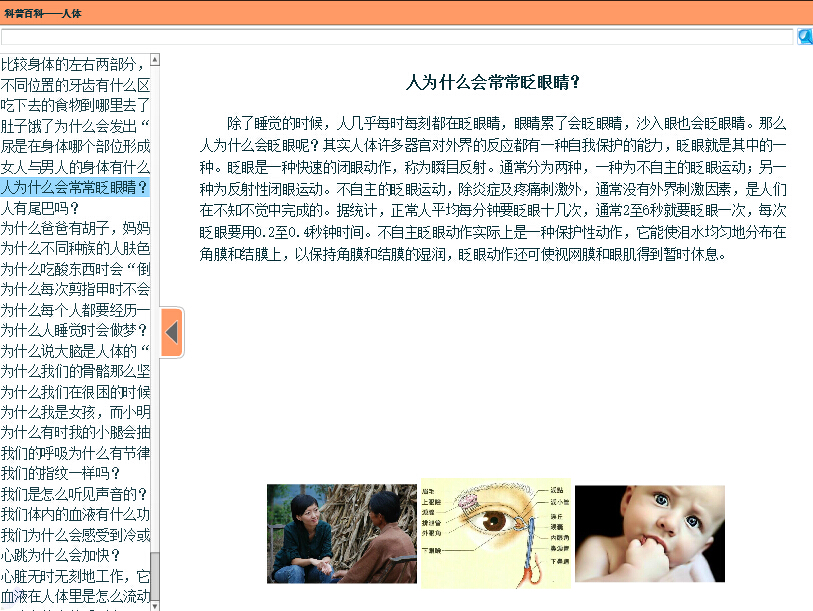Viewport: 813px width, 611px height.
Task: Select highlighted topic 人为什么会常常眨眼睛?
Action: pos(75,187)
